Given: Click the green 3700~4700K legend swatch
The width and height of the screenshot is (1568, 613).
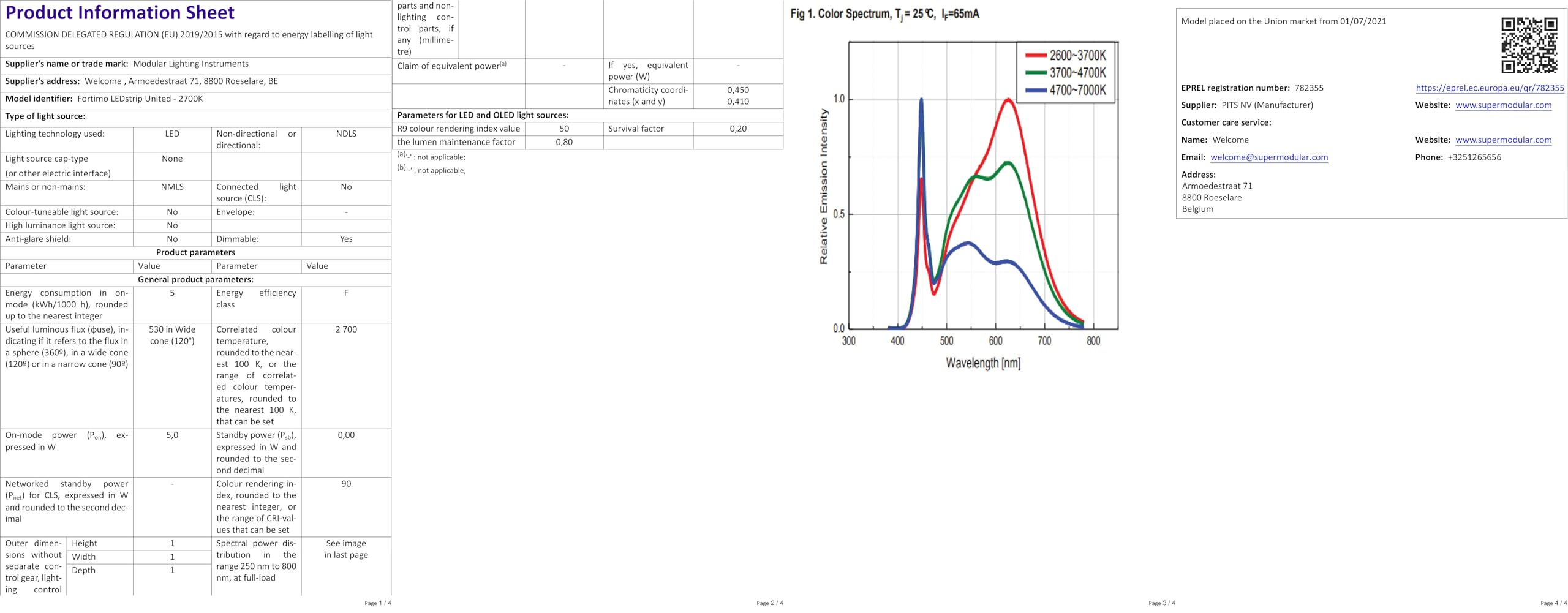Looking at the screenshot, I should [x=1036, y=73].
